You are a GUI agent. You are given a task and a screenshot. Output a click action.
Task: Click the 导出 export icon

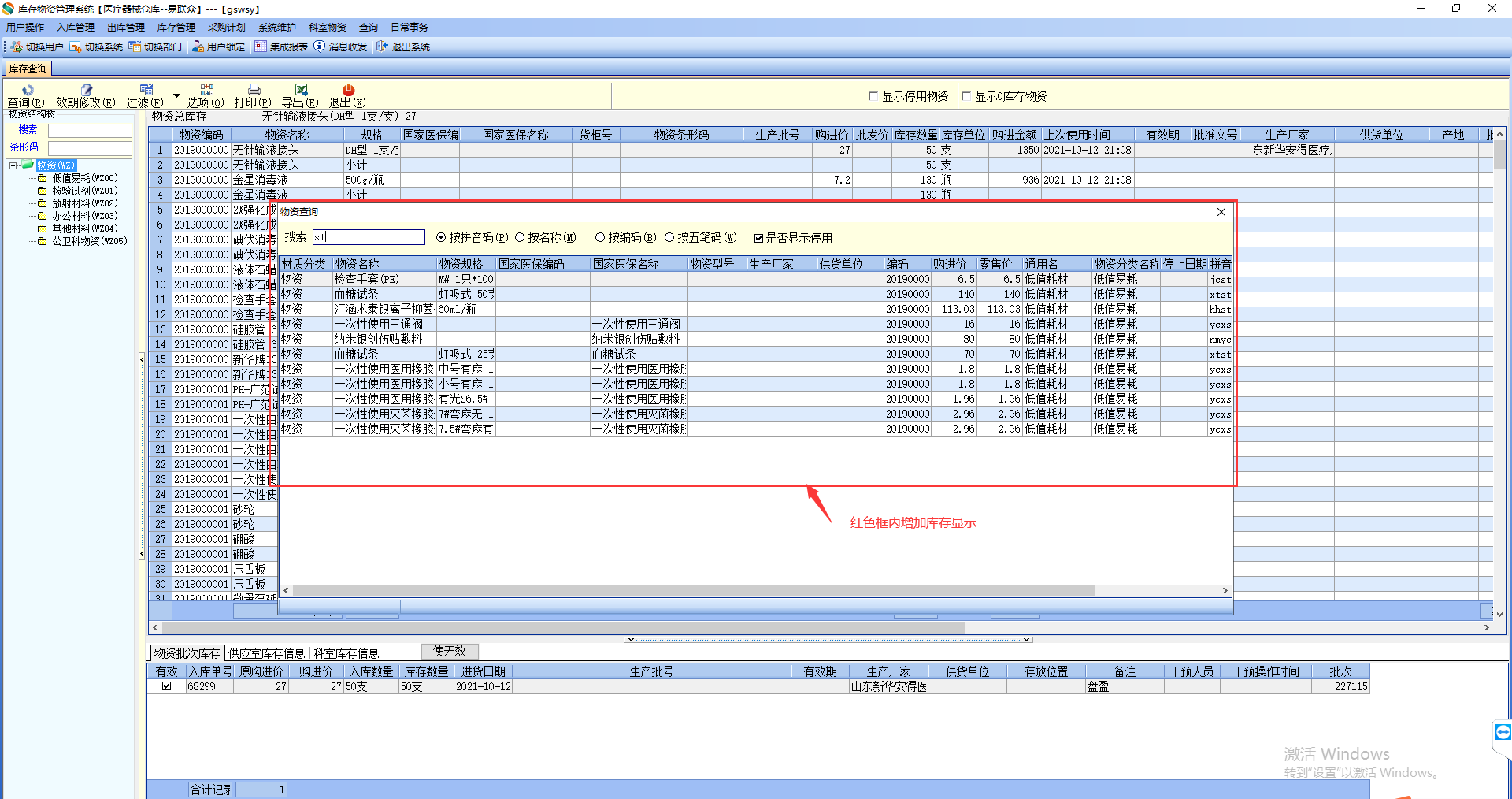pos(301,90)
